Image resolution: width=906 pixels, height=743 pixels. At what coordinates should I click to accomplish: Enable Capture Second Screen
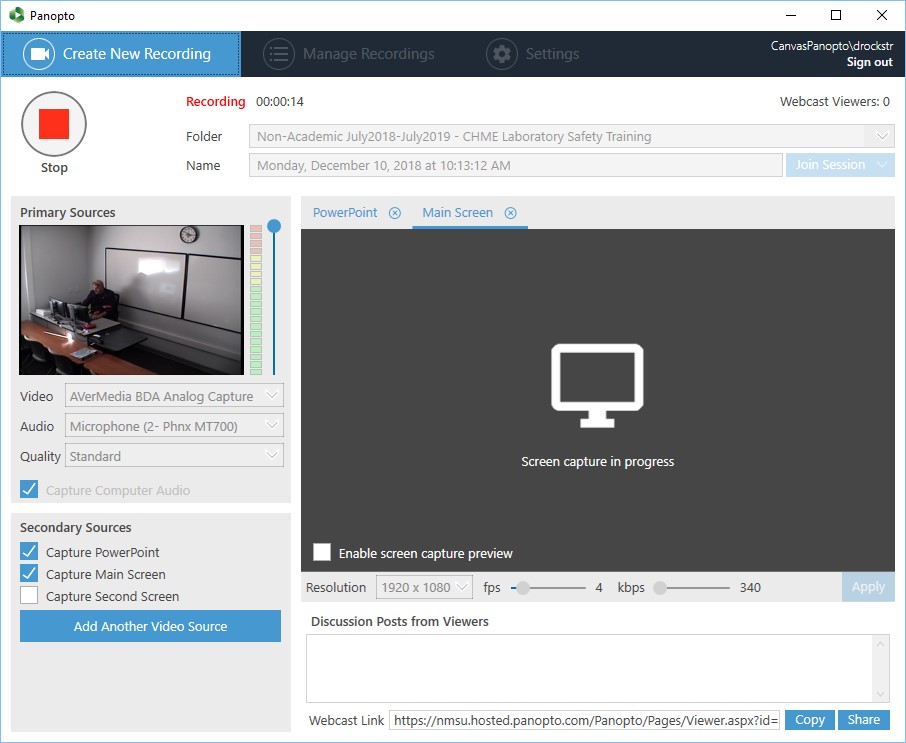[x=29, y=596]
